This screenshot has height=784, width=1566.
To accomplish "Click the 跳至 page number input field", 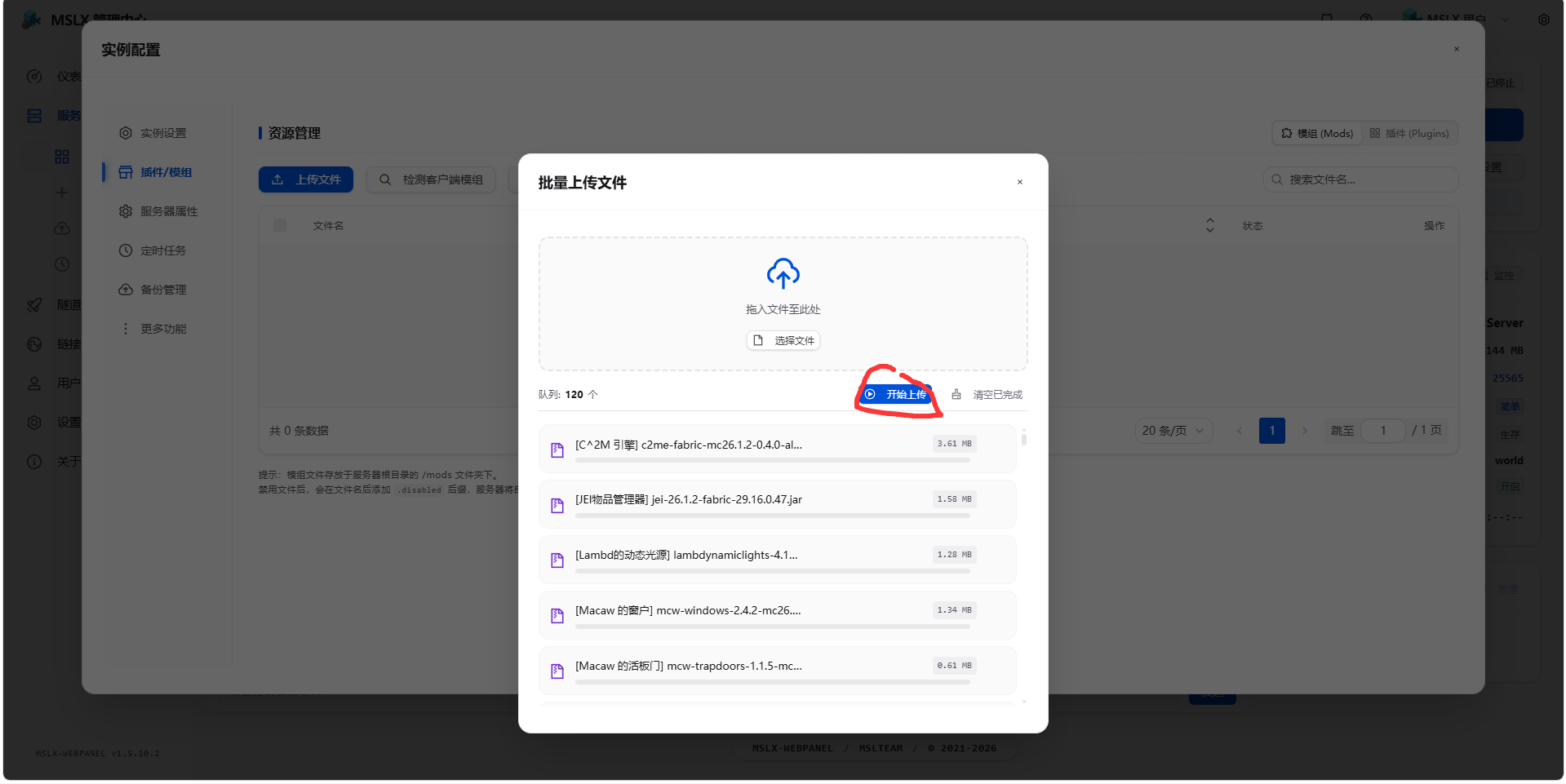I will pyautogui.click(x=1383, y=431).
